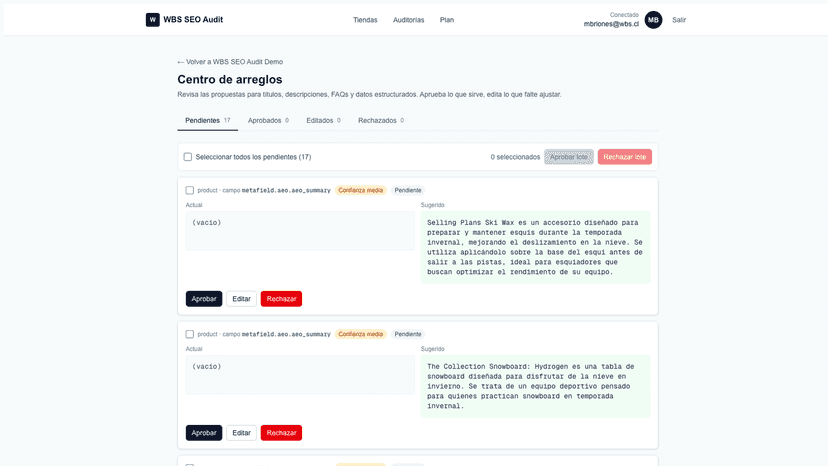Click Pendiente badge on Ski Wax card
This screenshot has width=828, height=466.
(408, 190)
